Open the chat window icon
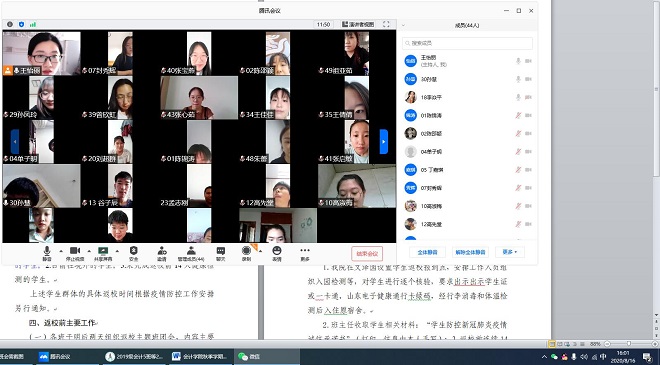The height and width of the screenshot is (365, 660). pyautogui.click(x=221, y=253)
